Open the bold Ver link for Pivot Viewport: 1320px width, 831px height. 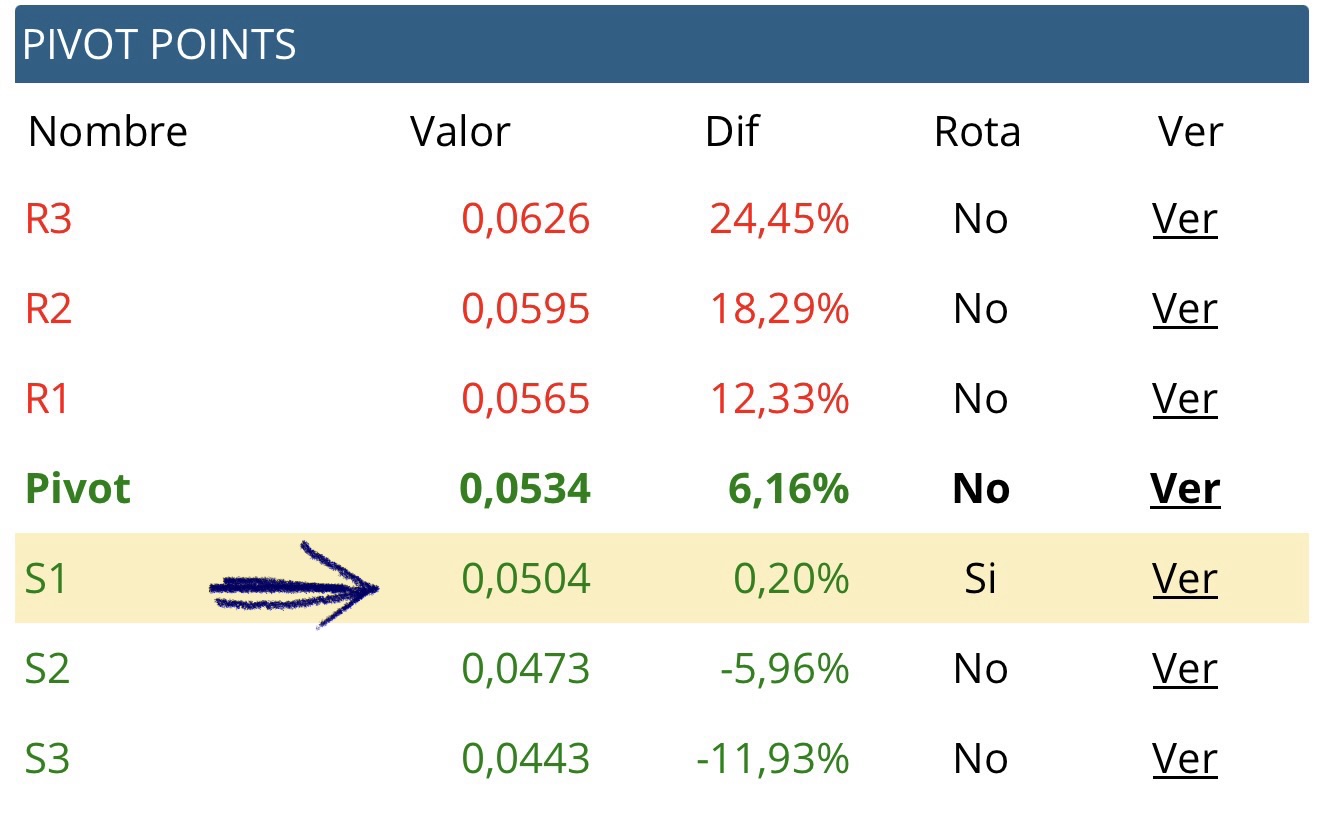(x=1186, y=489)
